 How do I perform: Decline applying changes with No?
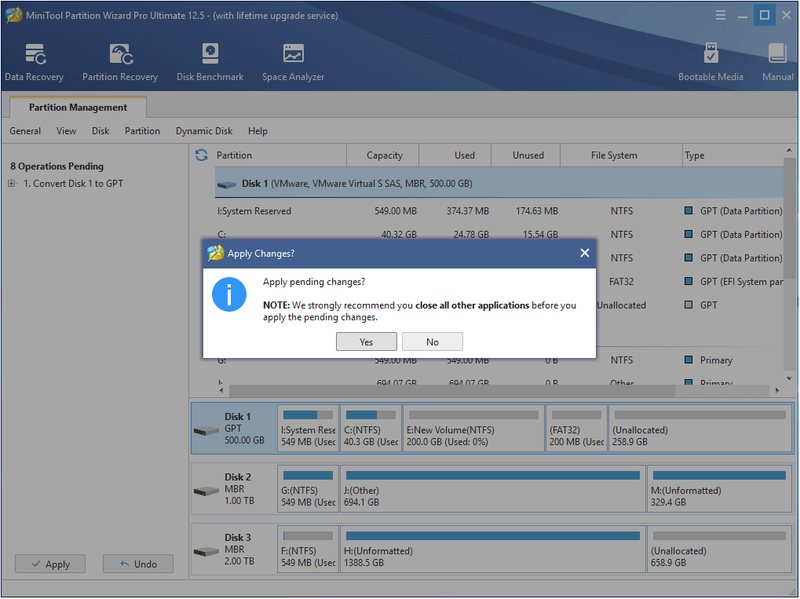(x=432, y=342)
